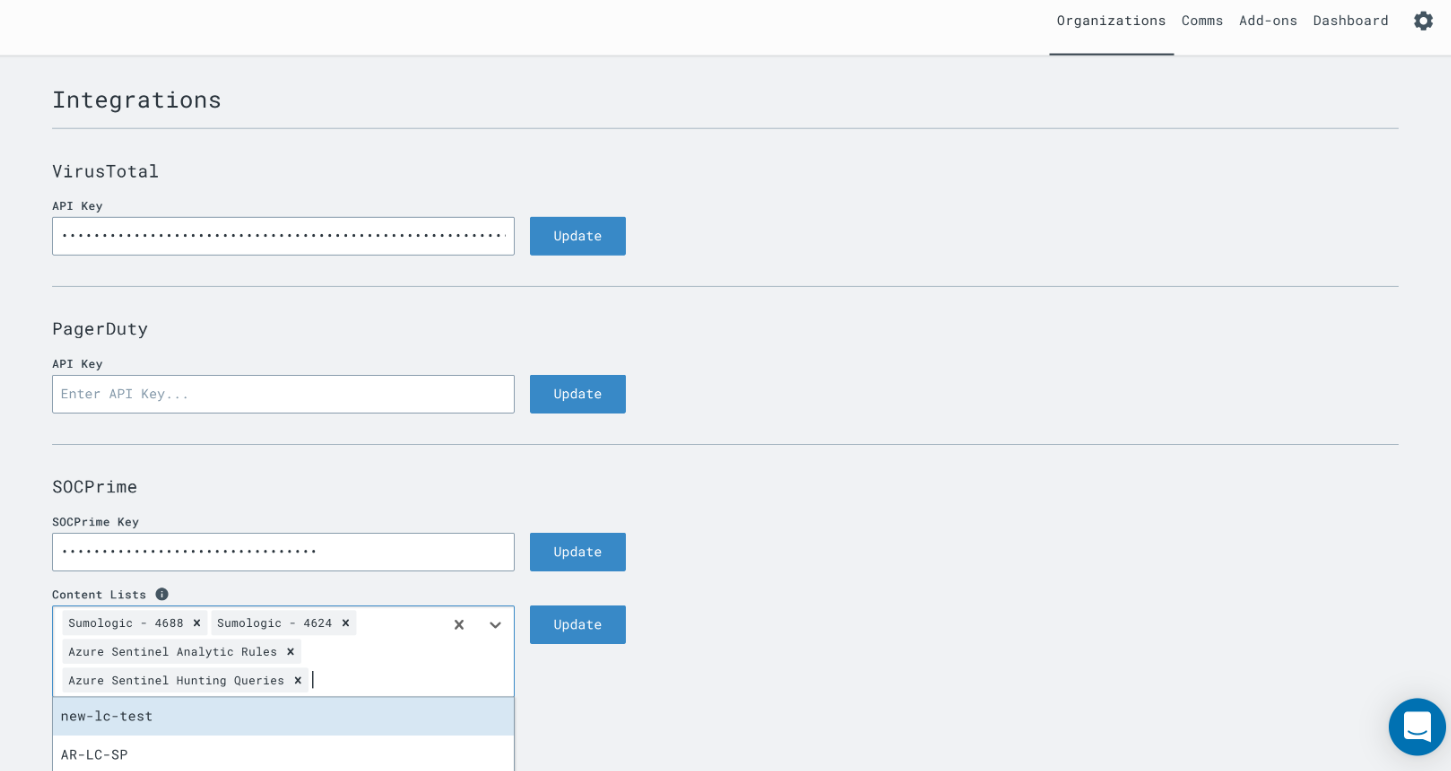This screenshot has width=1451, height=771.
Task: Open the Comms tab
Action: tap(1202, 21)
